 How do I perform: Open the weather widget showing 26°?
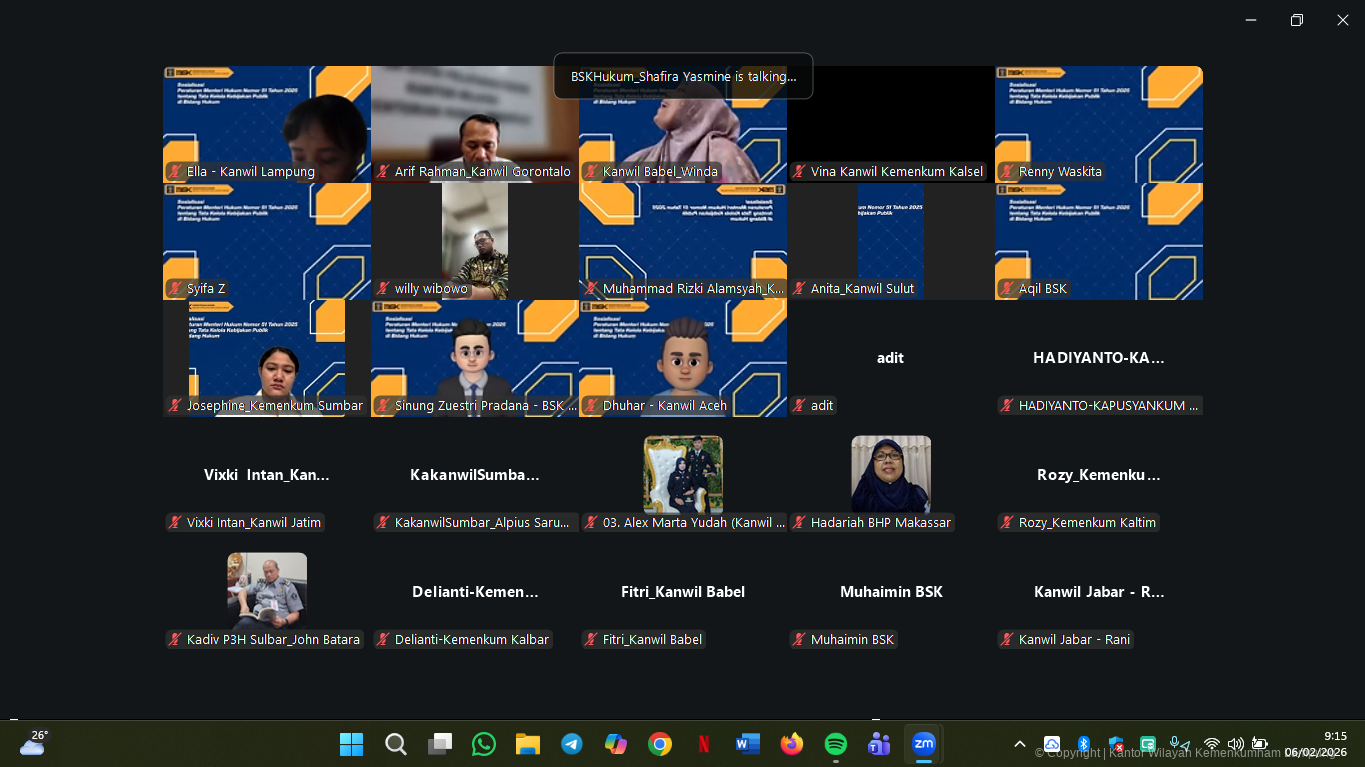click(35, 744)
